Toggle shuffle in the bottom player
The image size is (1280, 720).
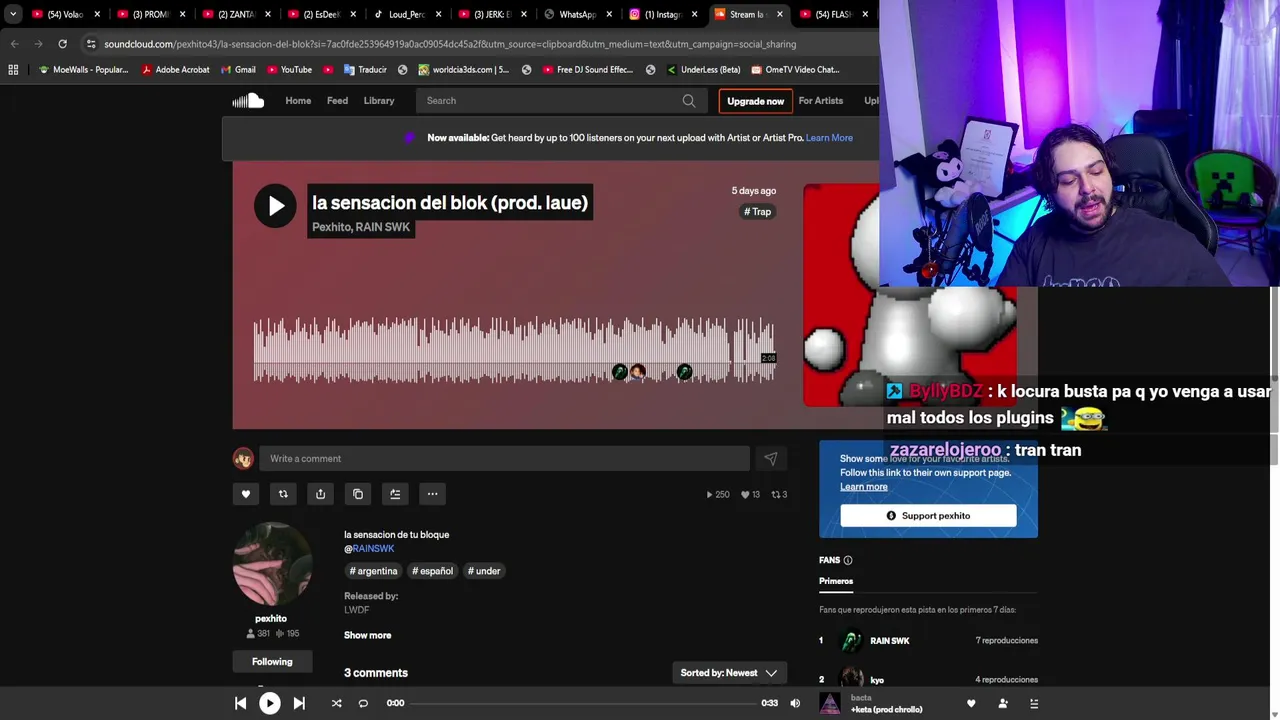[x=336, y=703]
